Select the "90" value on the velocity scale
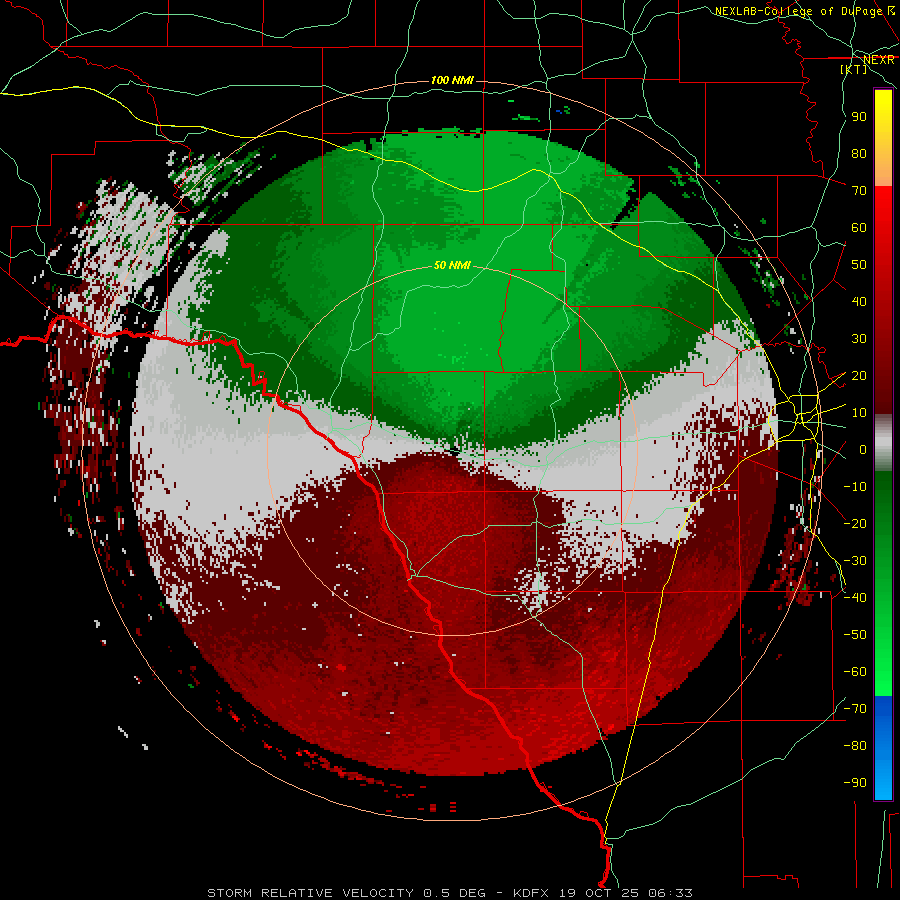The width and height of the screenshot is (900, 900). coord(859,117)
